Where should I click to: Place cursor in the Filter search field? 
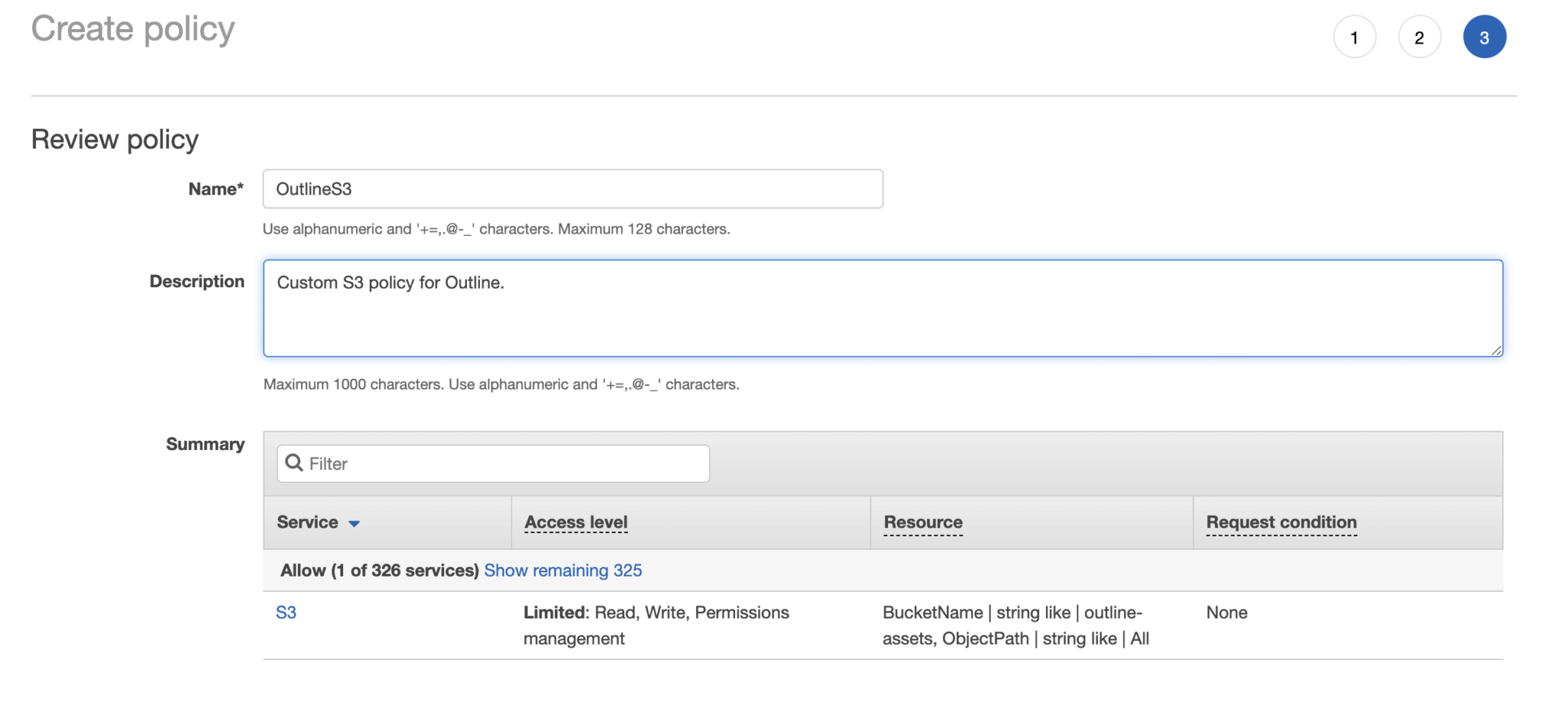tap(493, 463)
